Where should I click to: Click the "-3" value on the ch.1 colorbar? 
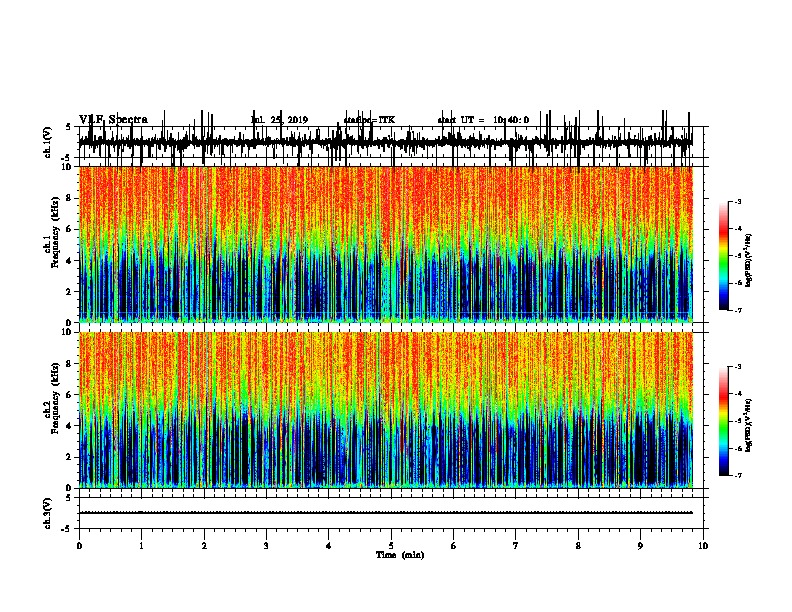click(738, 201)
